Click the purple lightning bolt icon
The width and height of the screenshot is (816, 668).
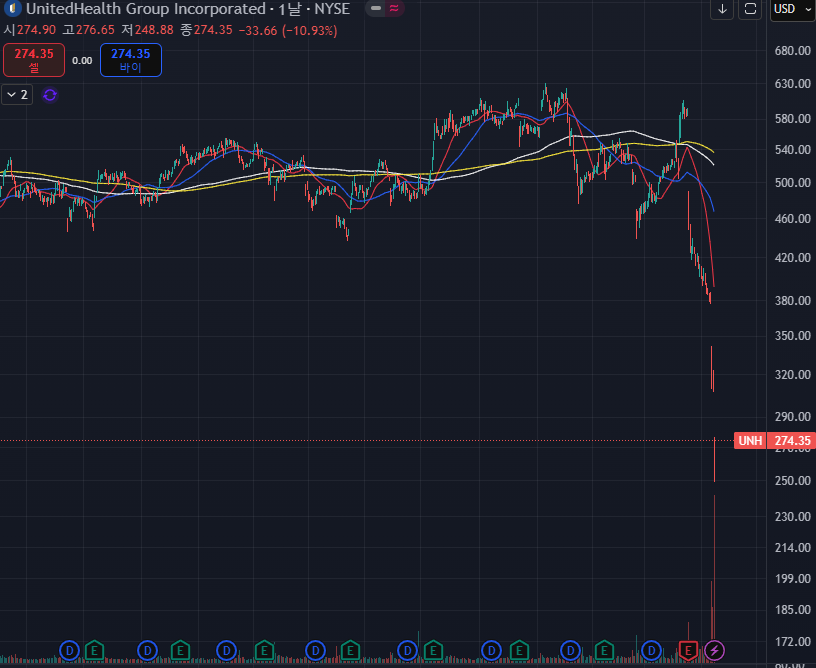pos(715,650)
